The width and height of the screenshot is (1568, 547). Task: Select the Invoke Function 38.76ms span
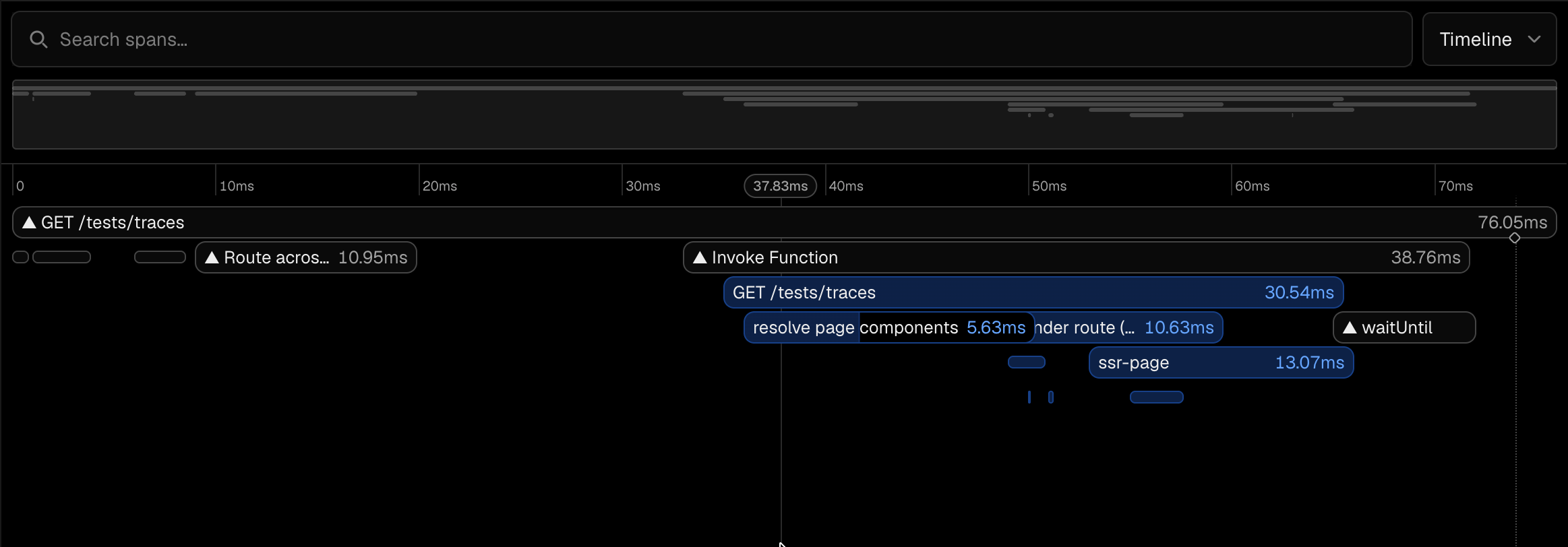[x=1077, y=257]
